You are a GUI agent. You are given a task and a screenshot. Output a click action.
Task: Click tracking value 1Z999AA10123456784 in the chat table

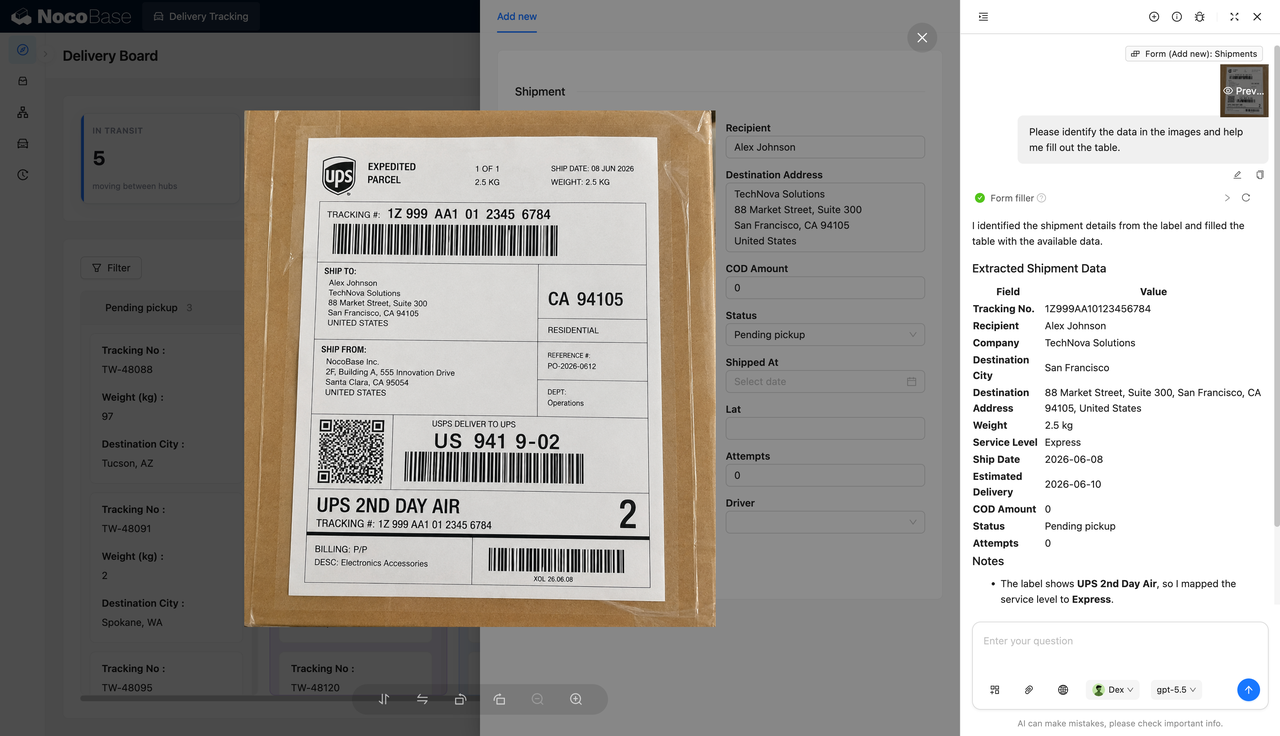1097,309
